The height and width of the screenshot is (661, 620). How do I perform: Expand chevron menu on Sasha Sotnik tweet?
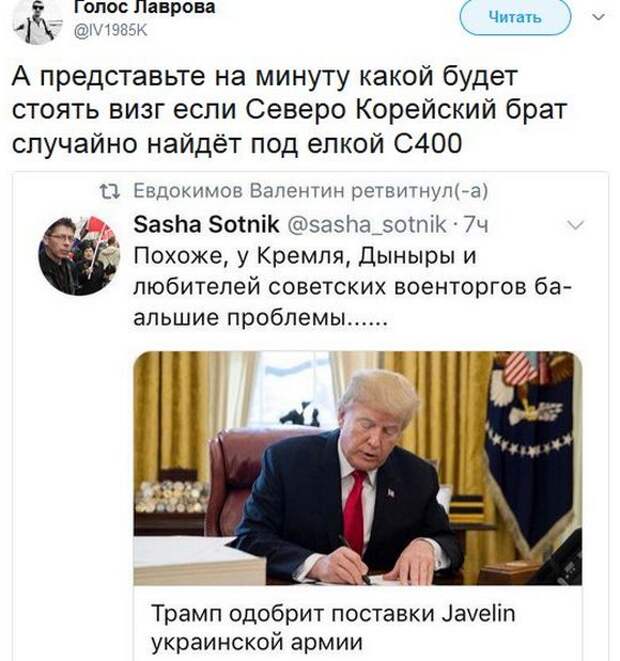(575, 225)
